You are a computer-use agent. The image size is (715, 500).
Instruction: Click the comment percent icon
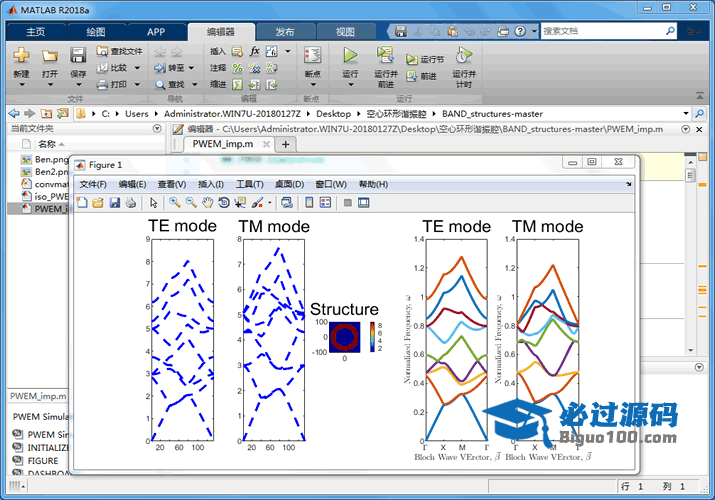238,68
